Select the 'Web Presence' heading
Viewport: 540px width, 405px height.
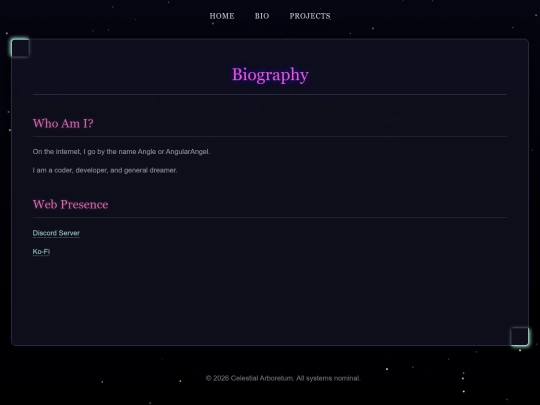(70, 204)
